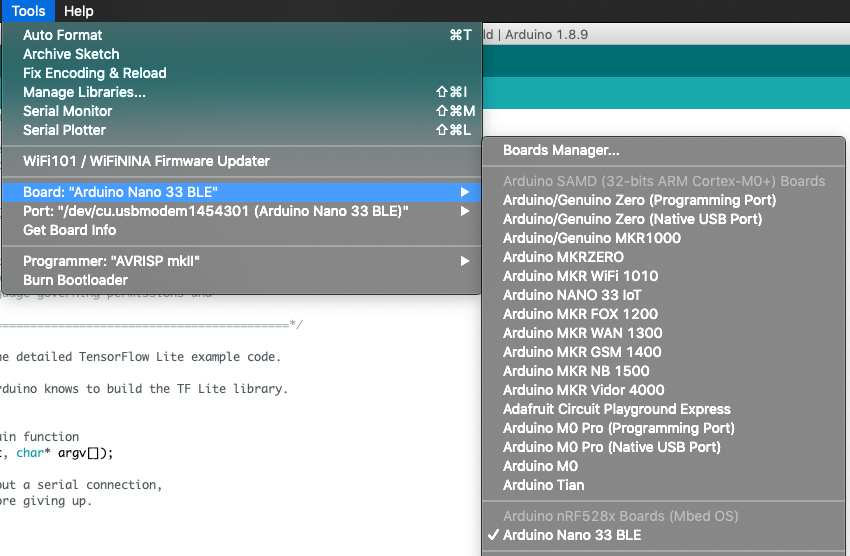Select Adafruit Circuit Playground Express
This screenshot has width=850, height=556.
(616, 409)
